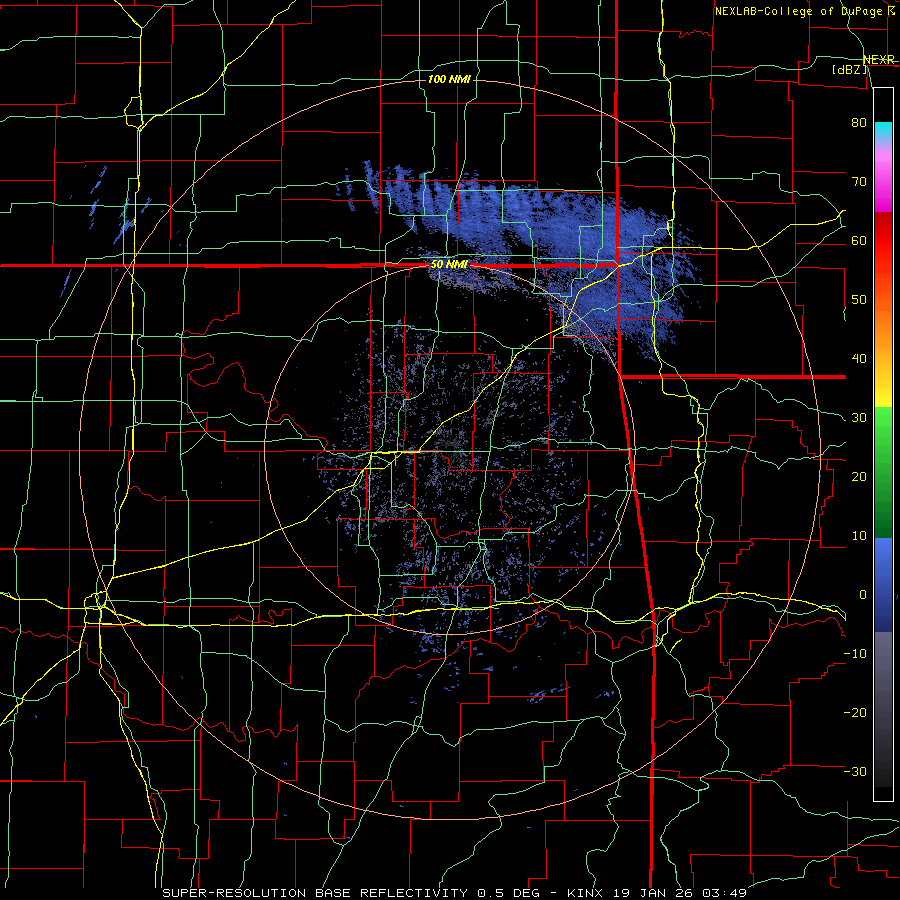Click the "KINX 19 JAN 26 03:49" timestamp
Image resolution: width=900 pixels, height=900 pixels.
(x=657, y=893)
